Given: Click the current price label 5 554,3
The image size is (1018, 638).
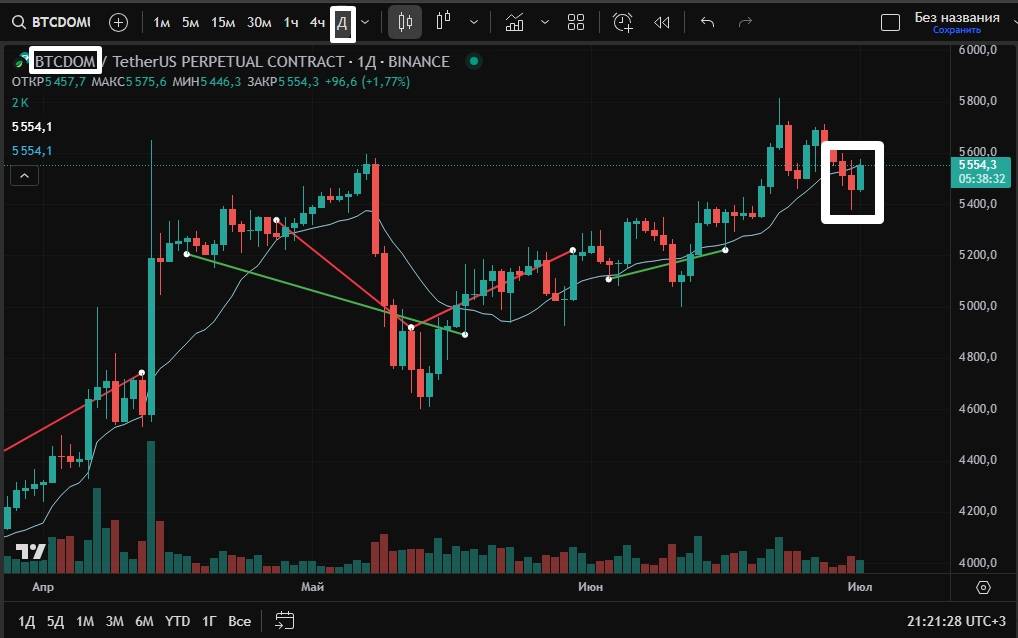Looking at the screenshot, I should 980,172.
